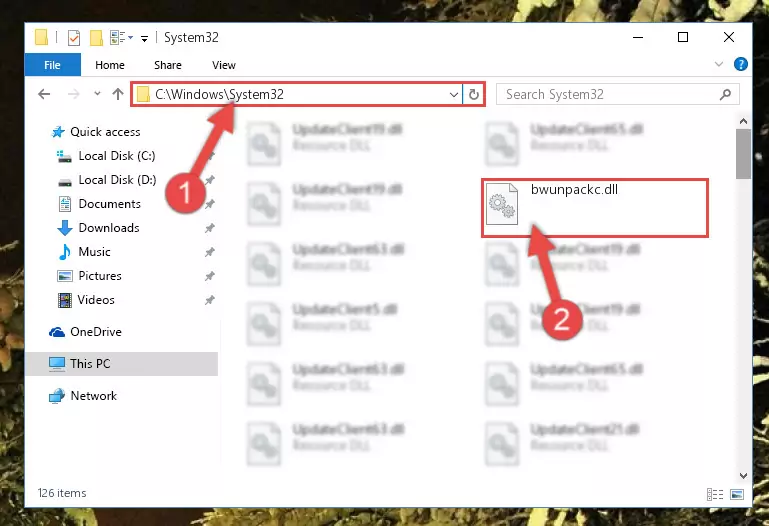Screen dimensions: 769x526
Task: Click the pin icon next to Documents
Action: (x=210, y=204)
